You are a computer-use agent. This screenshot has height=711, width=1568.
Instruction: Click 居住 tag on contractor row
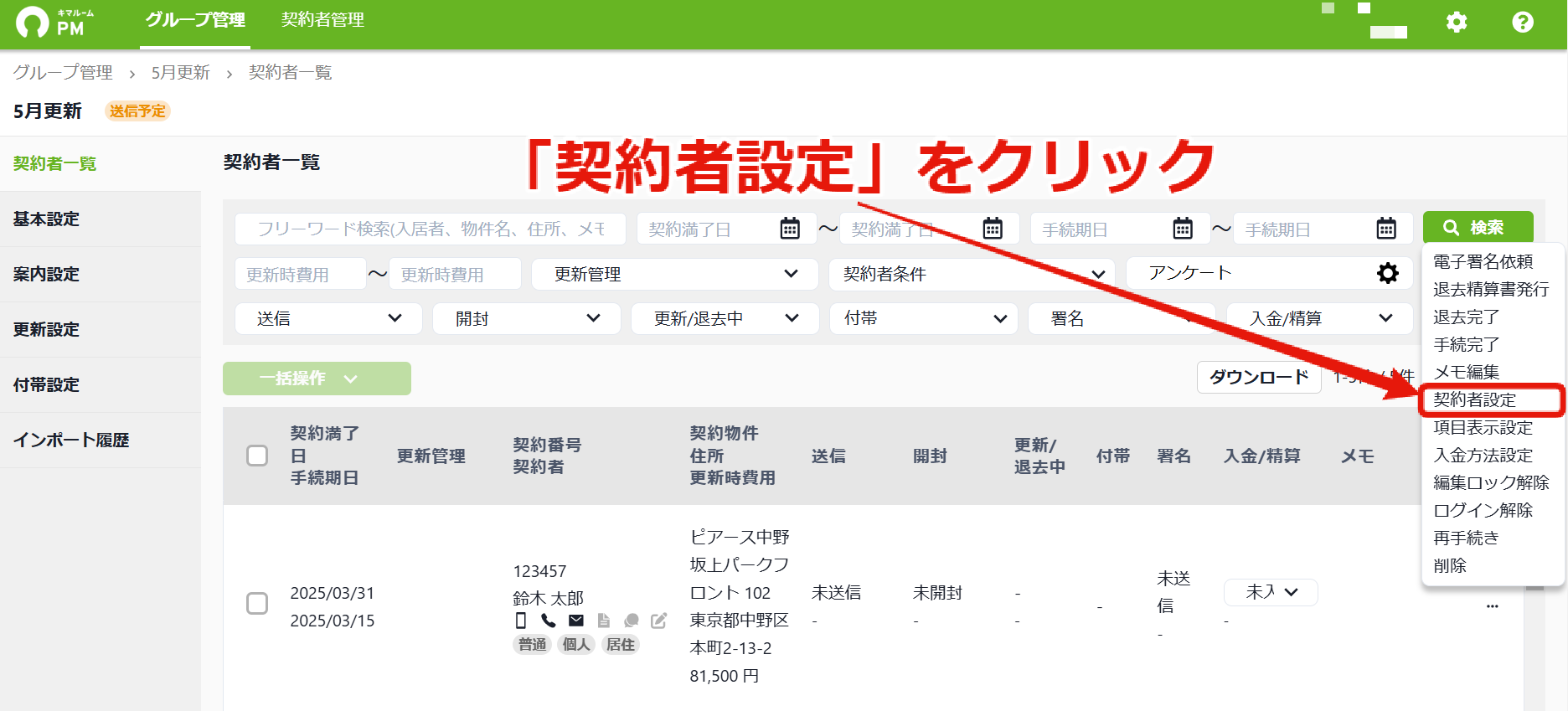point(621,644)
